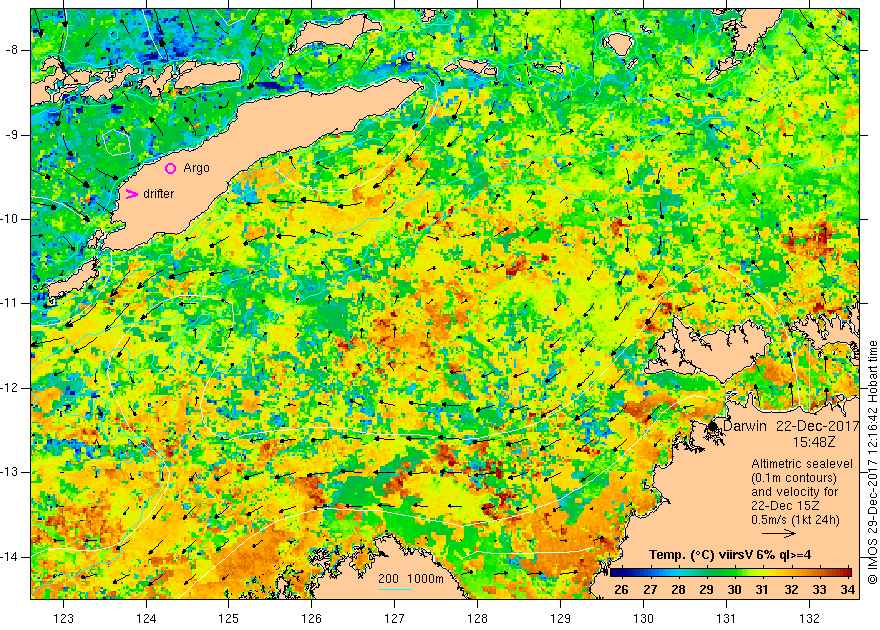This screenshot has height=630, width=880.
Task: Click latitude axis label -12
Action: [x=9, y=388]
